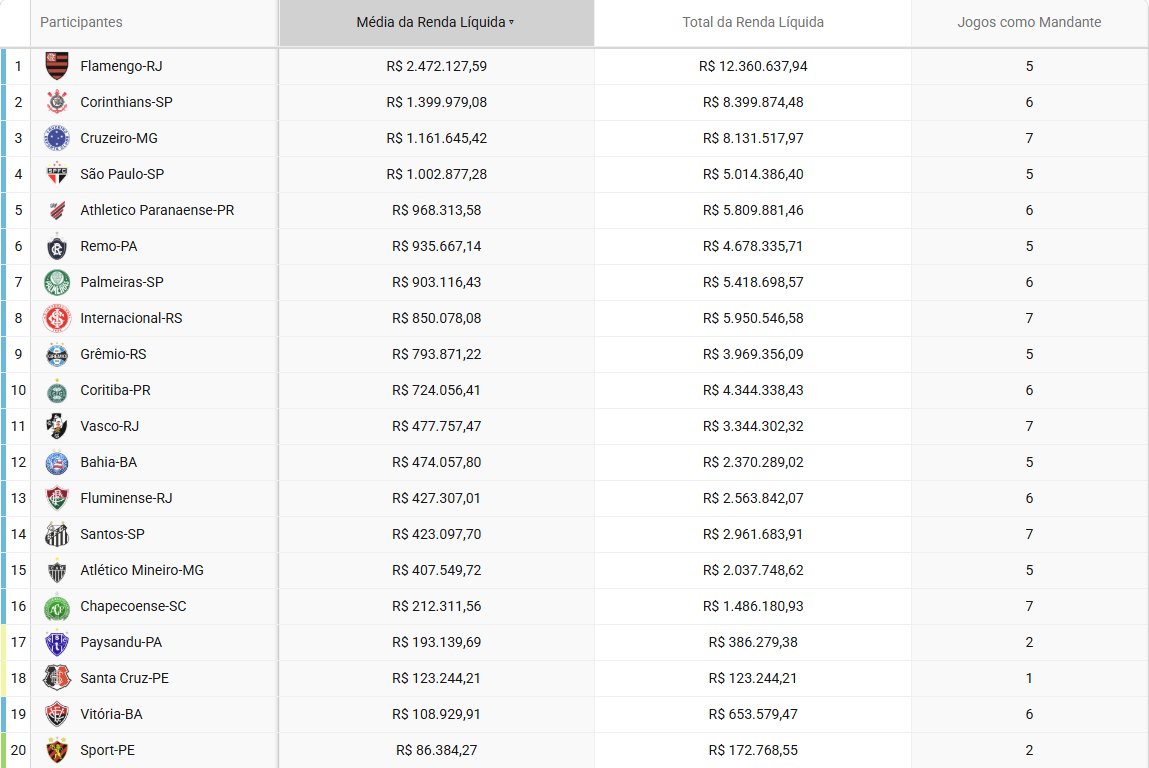Click the Cruzeiro-MG club crest
Screen dimensions: 1149x768
pyautogui.click(x=56, y=138)
